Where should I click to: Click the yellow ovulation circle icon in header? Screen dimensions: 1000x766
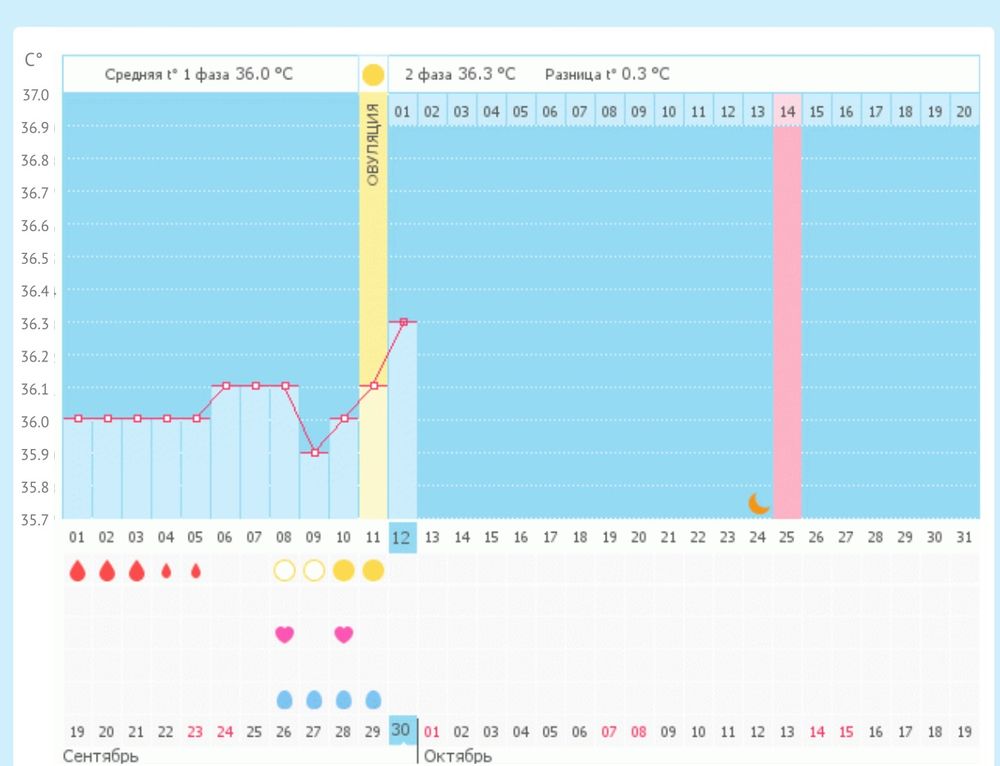tap(373, 74)
